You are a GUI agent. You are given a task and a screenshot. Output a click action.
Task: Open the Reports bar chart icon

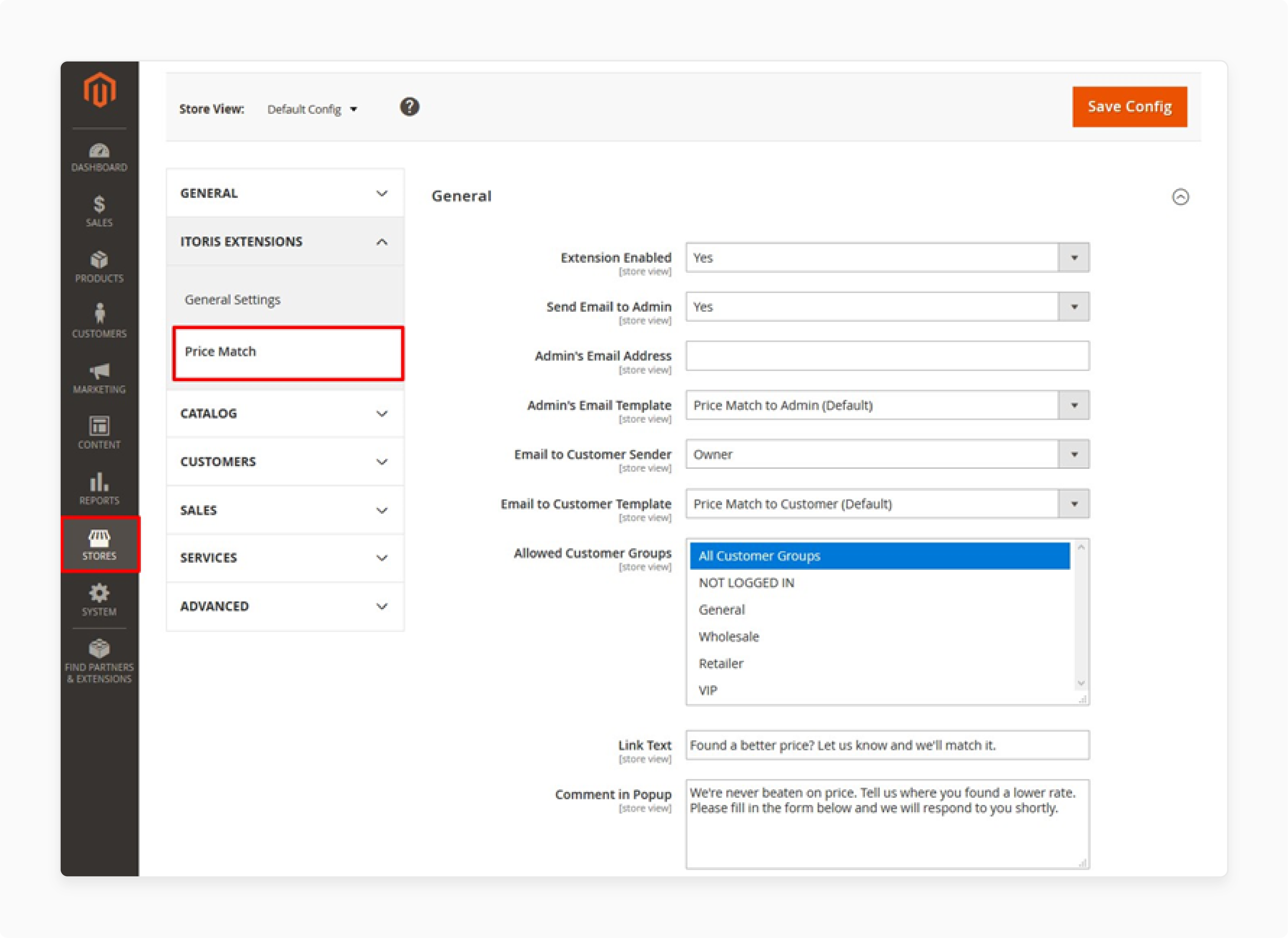(x=100, y=489)
